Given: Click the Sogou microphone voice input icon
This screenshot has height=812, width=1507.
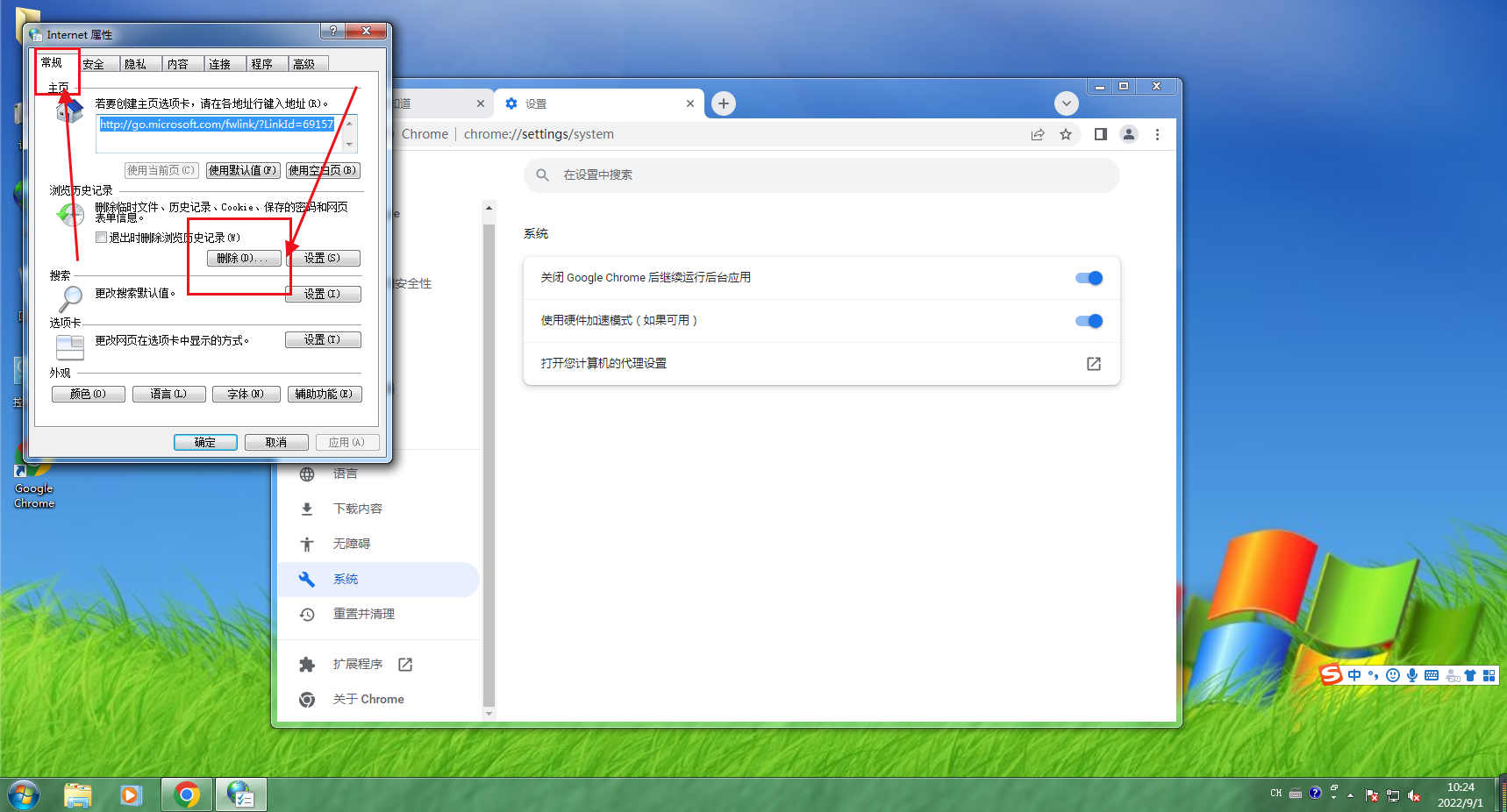Looking at the screenshot, I should [1412, 675].
